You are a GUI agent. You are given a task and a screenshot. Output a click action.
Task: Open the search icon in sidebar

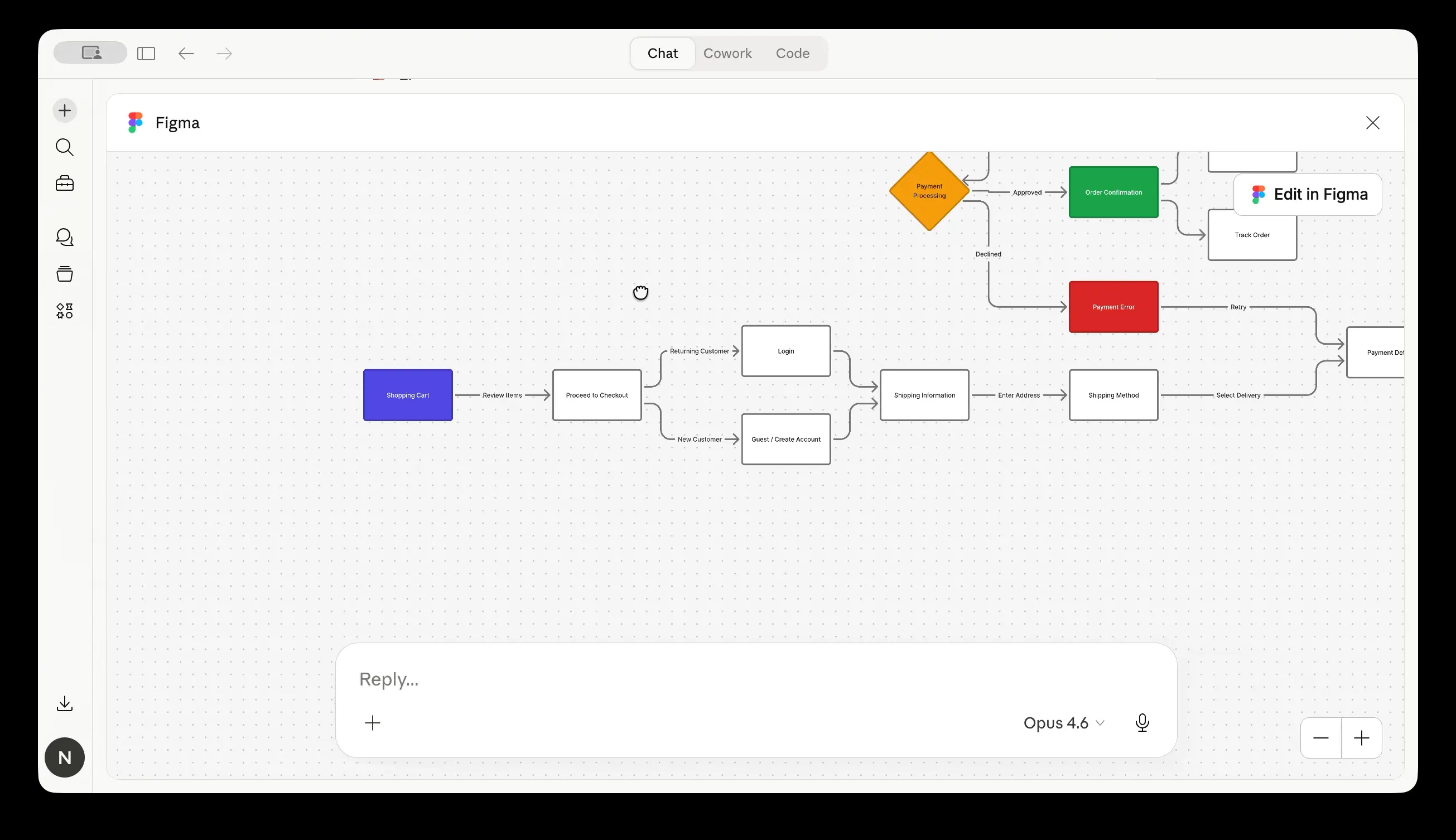pyautogui.click(x=65, y=148)
